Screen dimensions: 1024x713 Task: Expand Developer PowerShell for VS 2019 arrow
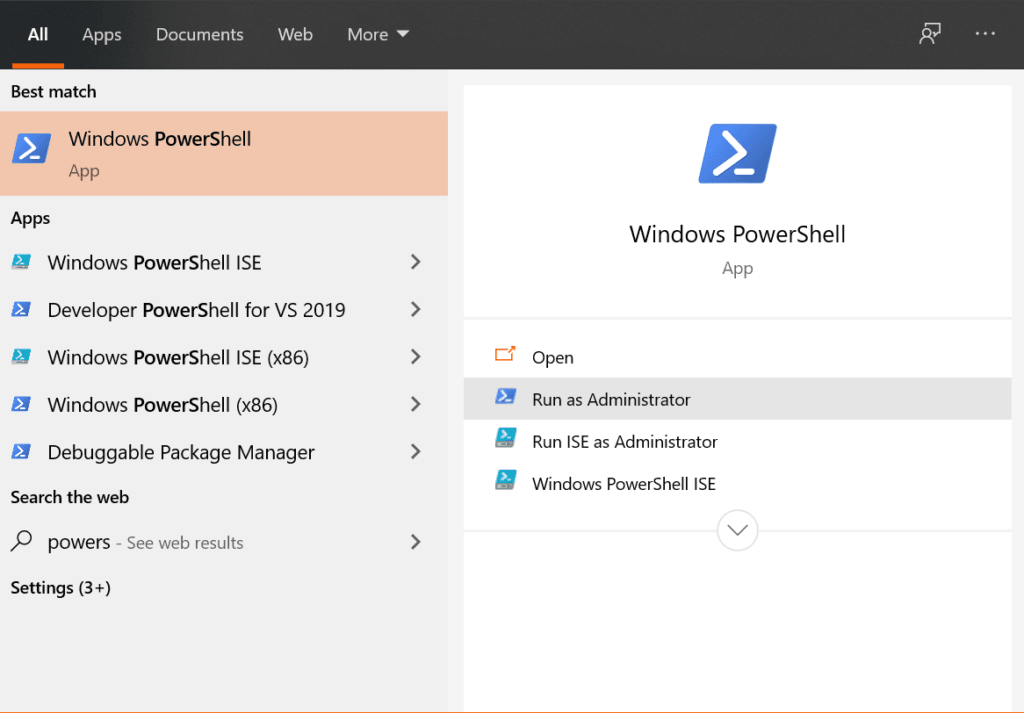pos(415,309)
